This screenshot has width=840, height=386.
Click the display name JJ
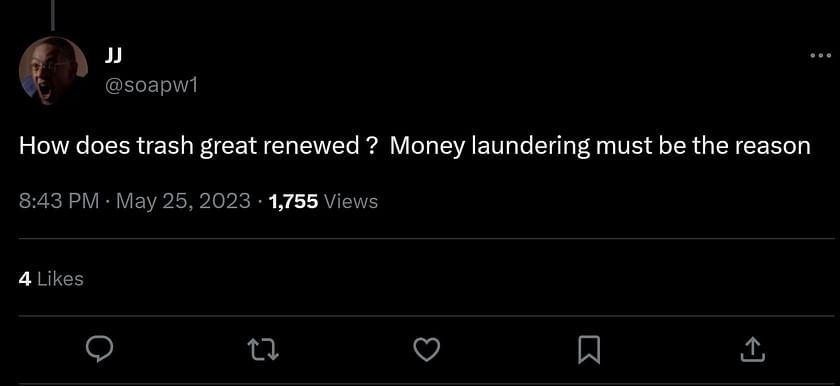(x=114, y=56)
